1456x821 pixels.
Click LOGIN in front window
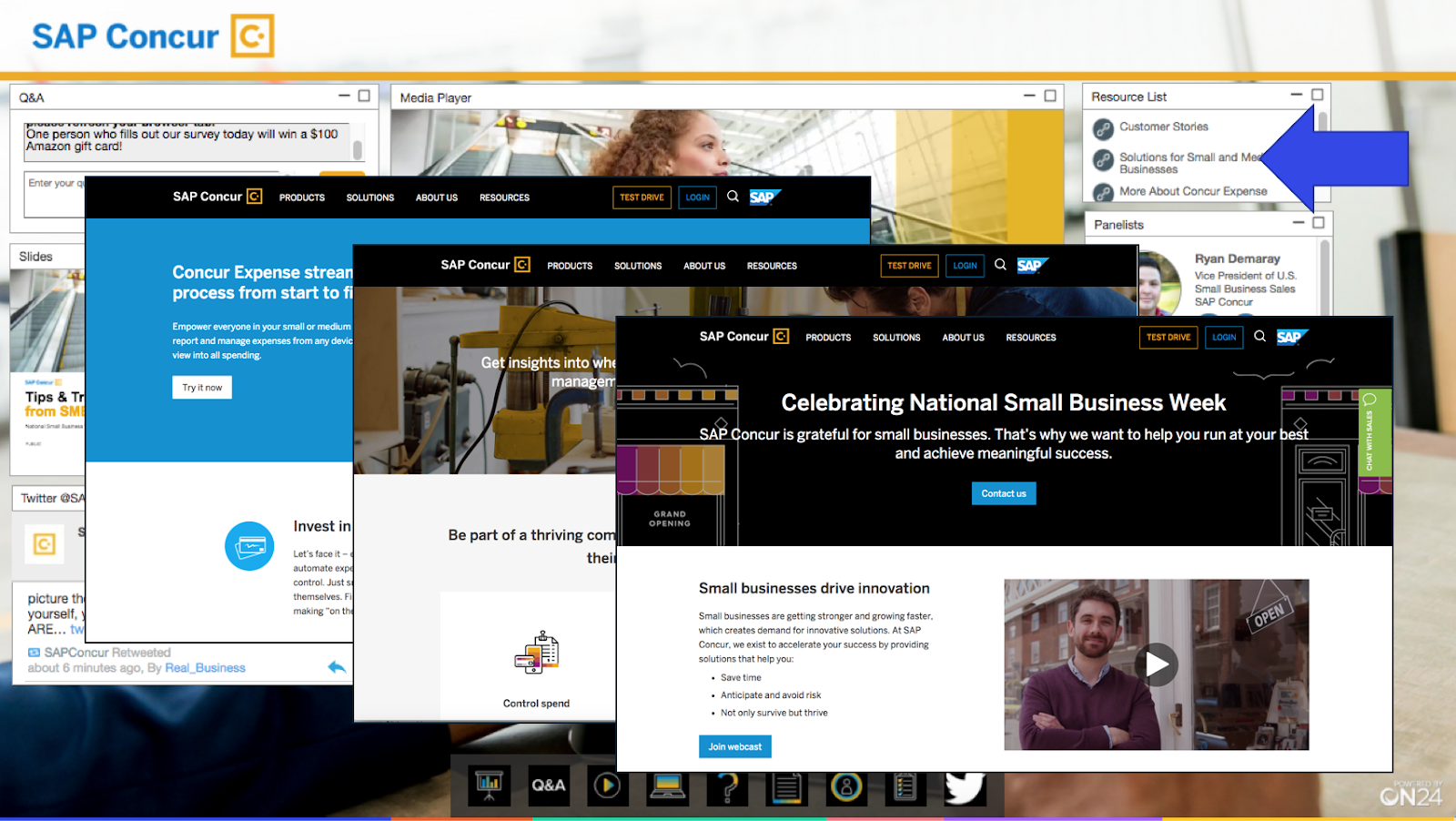coord(1224,337)
